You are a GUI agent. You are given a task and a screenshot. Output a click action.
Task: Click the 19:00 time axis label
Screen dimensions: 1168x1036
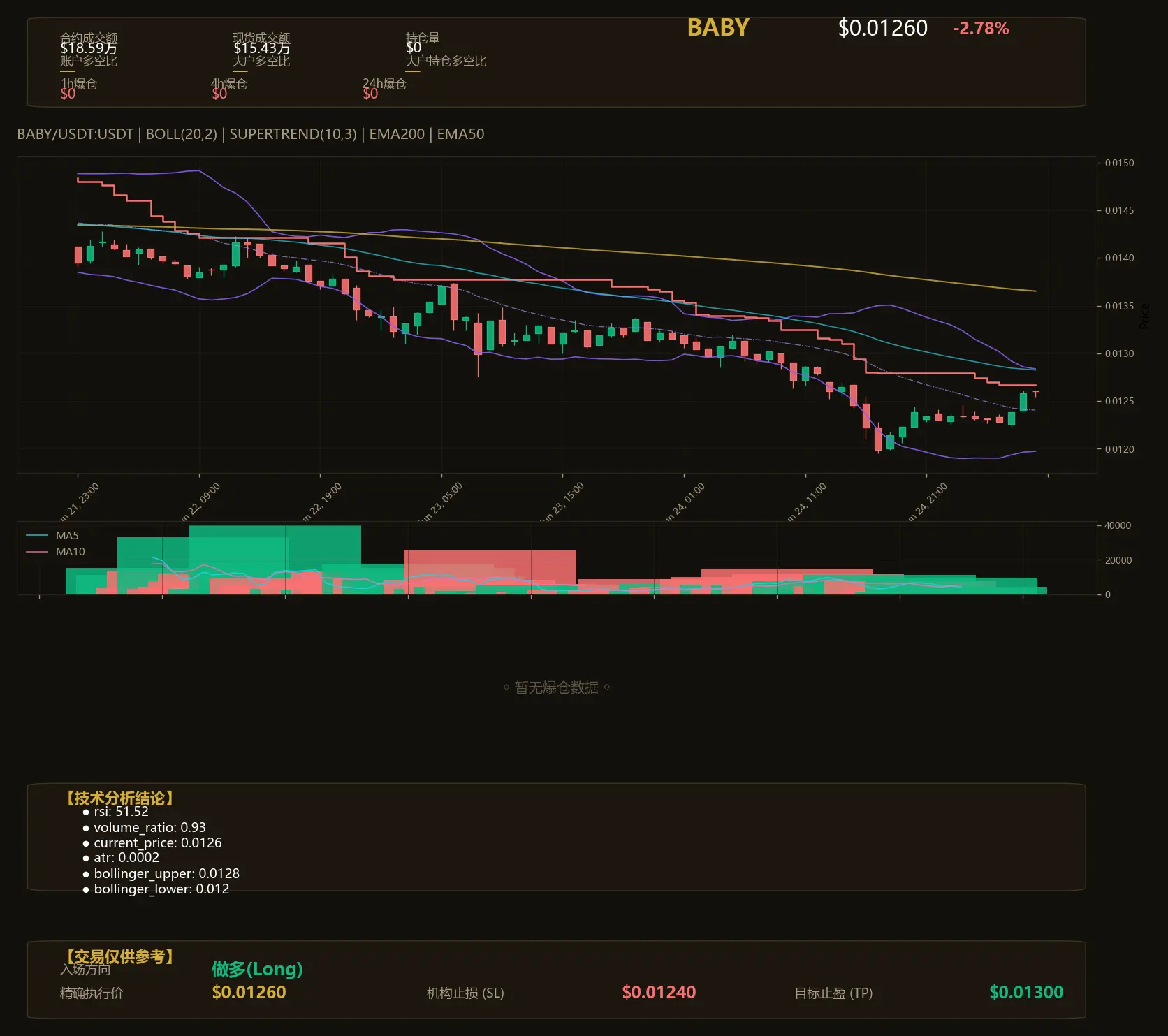pos(321,503)
